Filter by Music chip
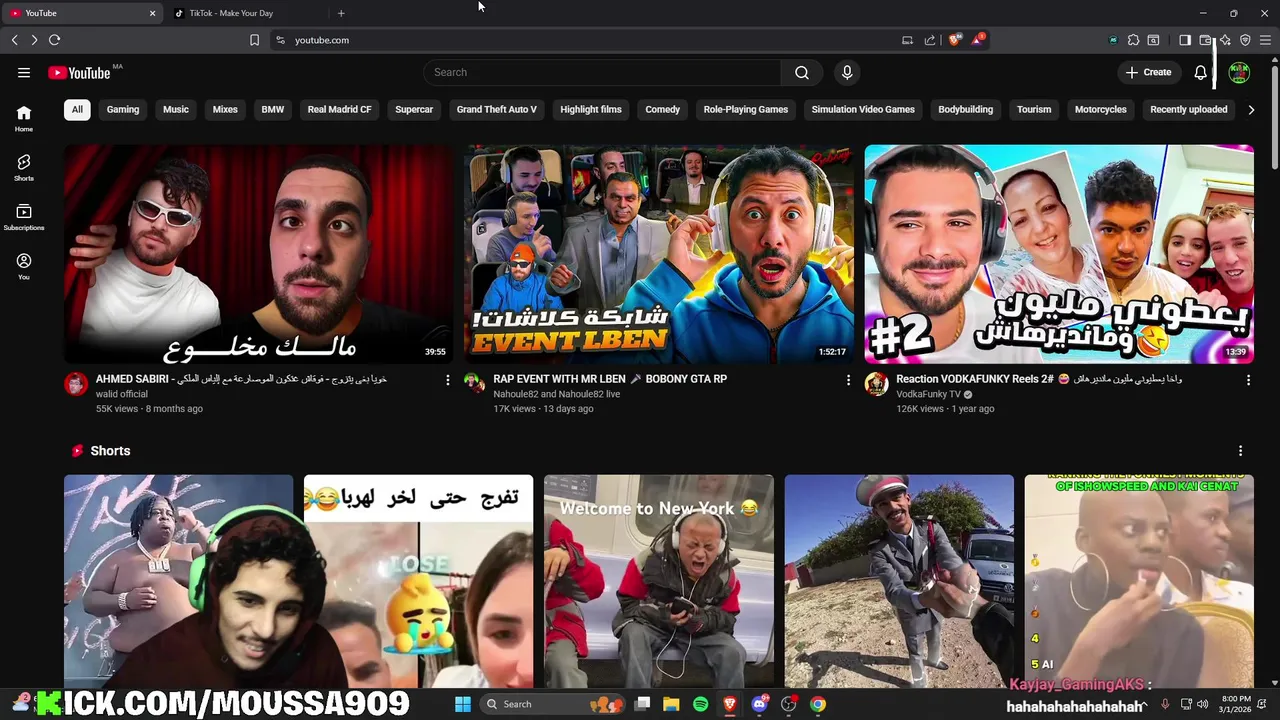 pos(176,109)
